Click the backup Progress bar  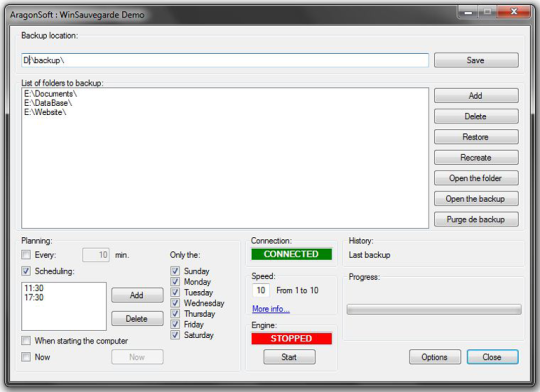tap(434, 309)
